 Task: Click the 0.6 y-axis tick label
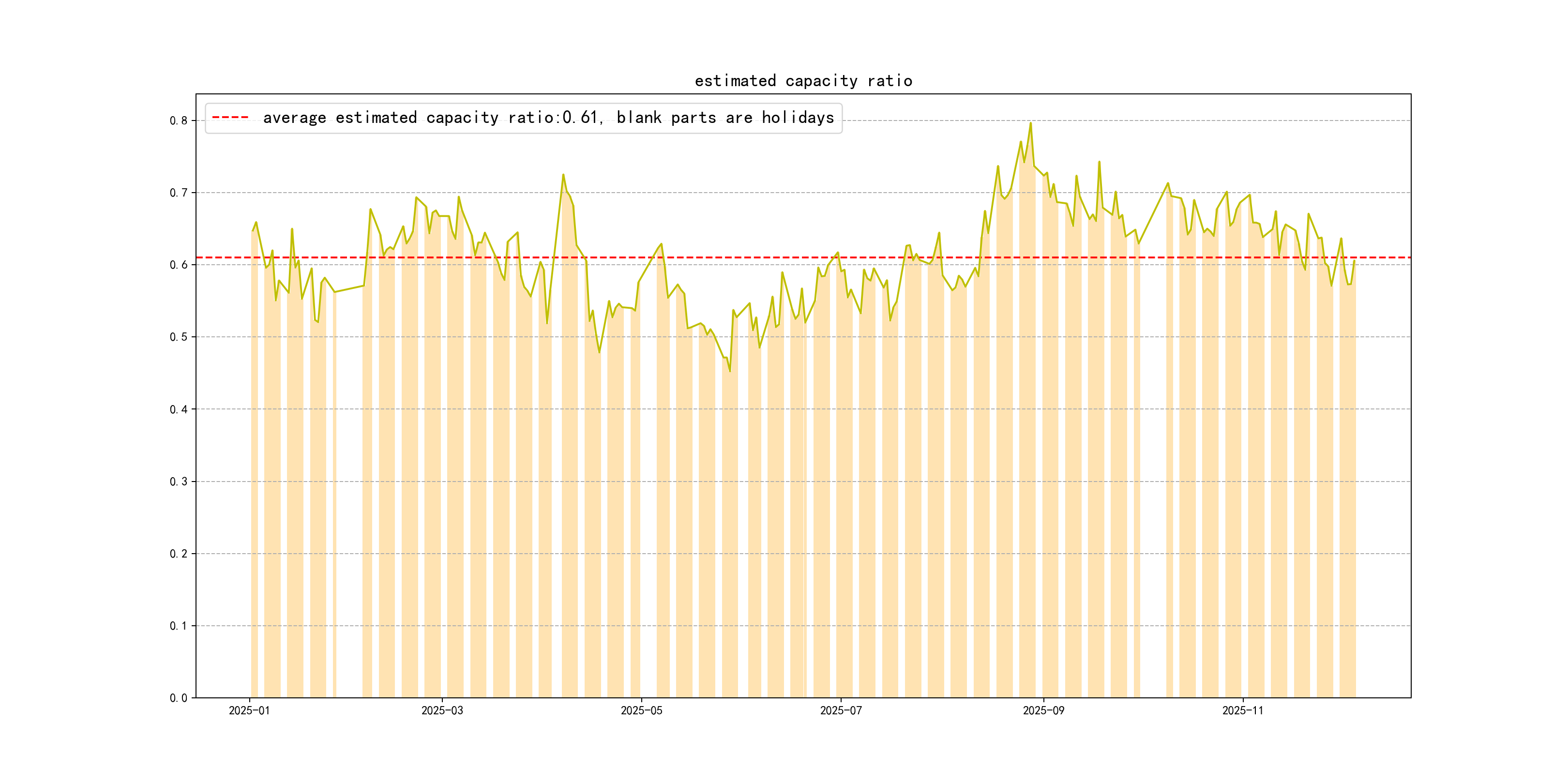179,265
